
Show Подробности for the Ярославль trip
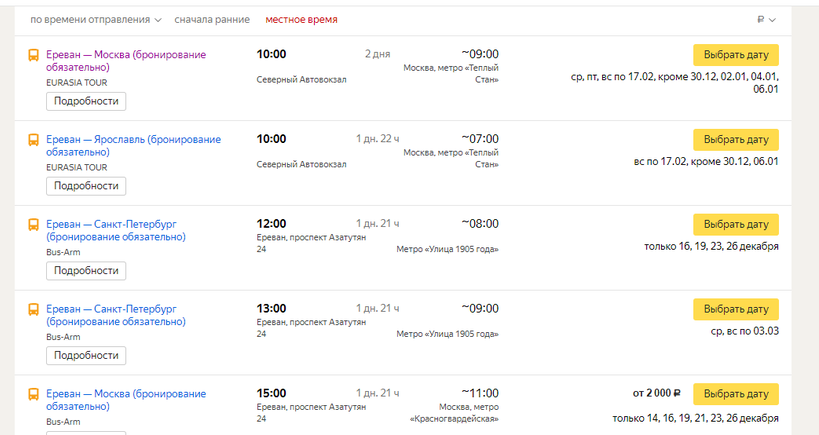coord(86,186)
